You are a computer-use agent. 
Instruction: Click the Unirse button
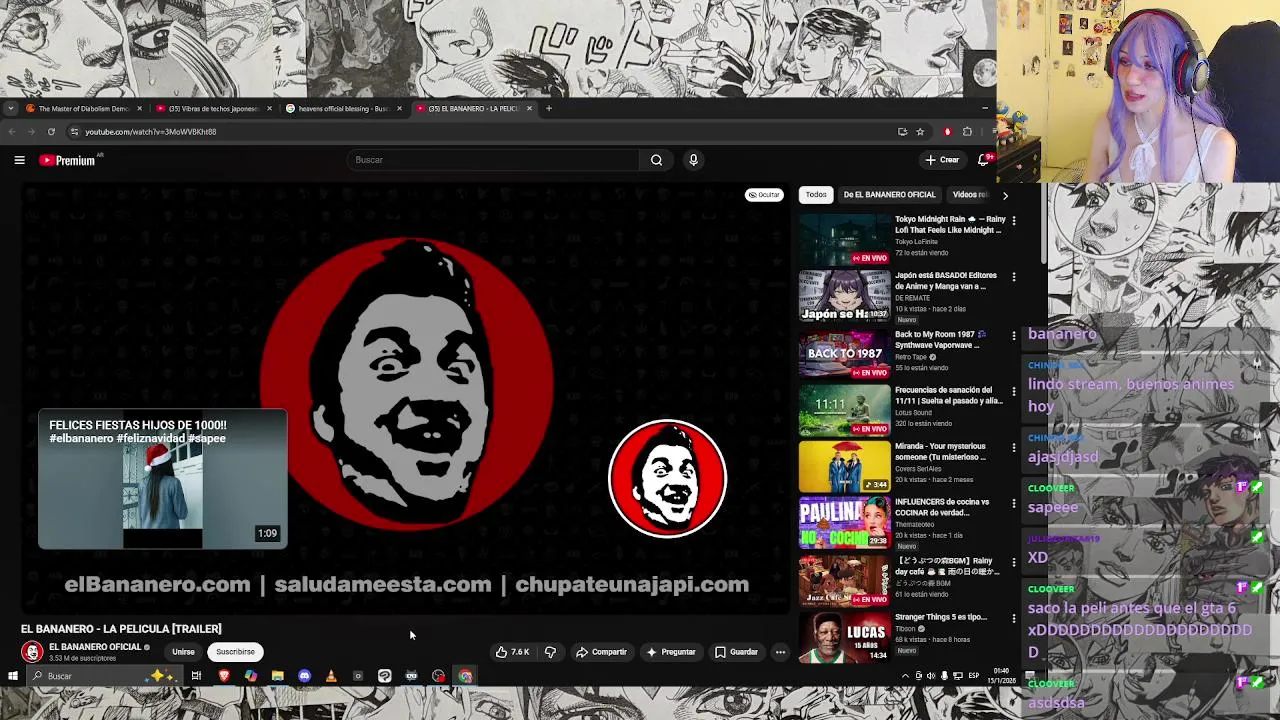(183, 652)
